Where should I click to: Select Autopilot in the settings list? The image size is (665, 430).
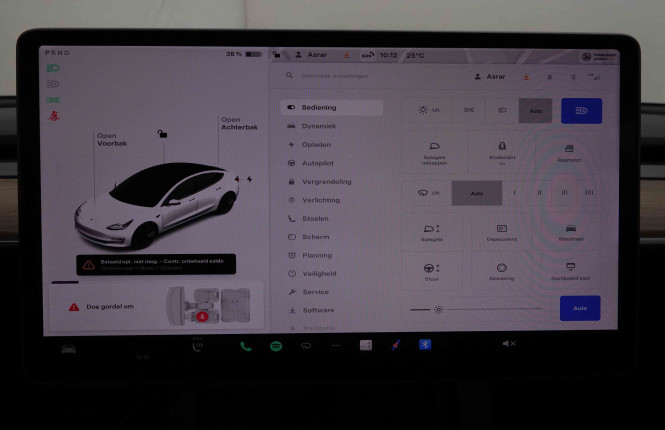pyautogui.click(x=317, y=162)
